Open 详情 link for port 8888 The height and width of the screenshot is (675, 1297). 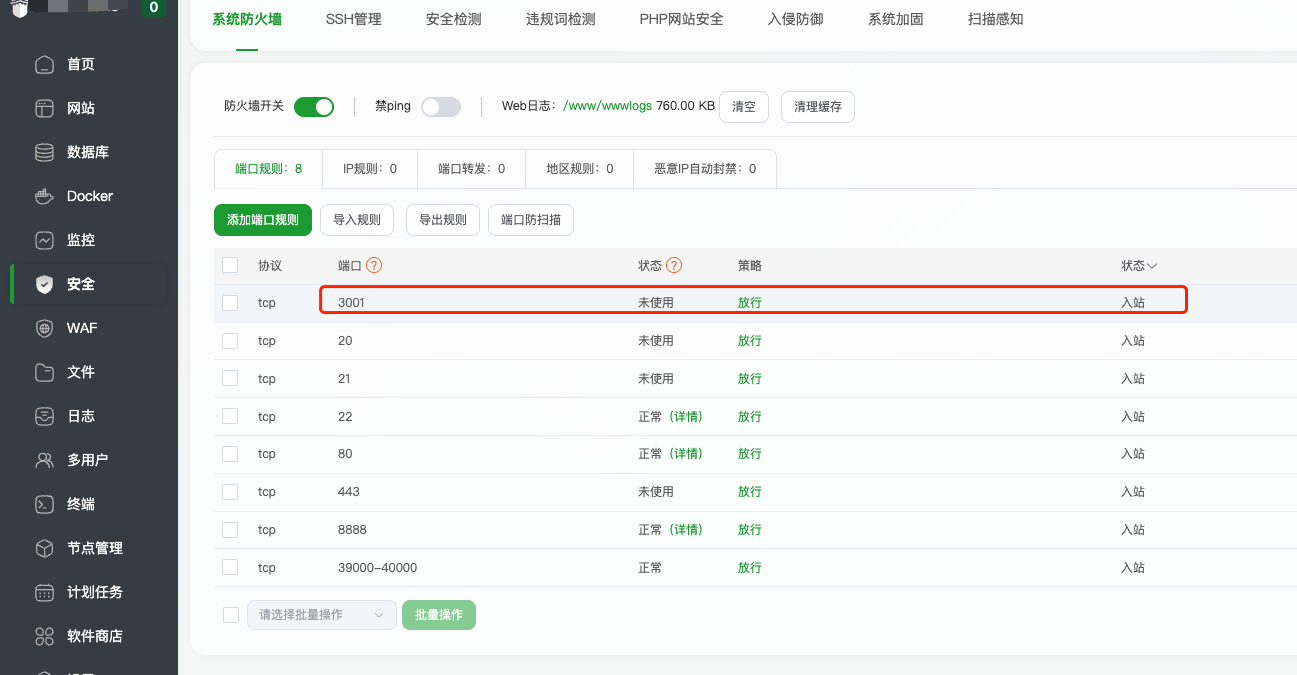(x=685, y=529)
